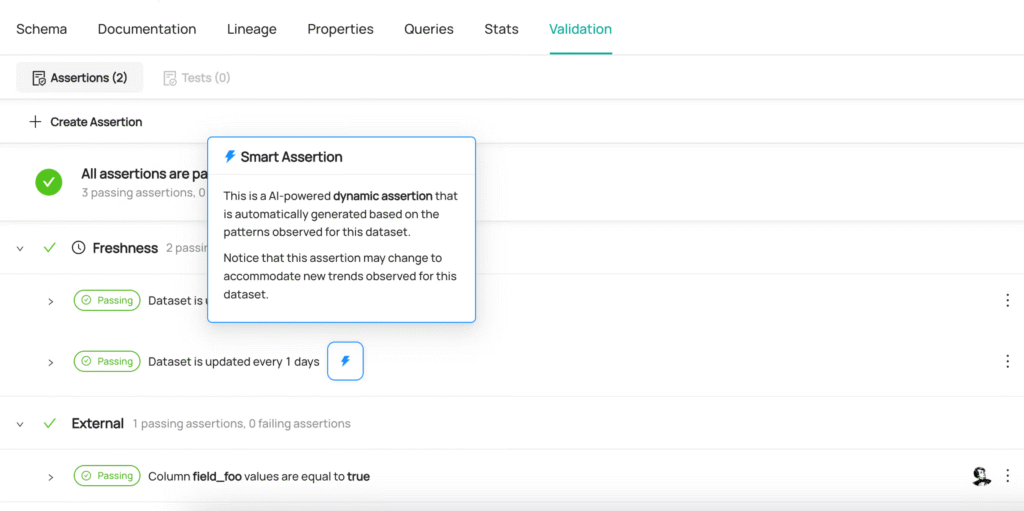
Task: Click the plus icon beside Create Assertion
Action: pyautogui.click(x=35, y=122)
